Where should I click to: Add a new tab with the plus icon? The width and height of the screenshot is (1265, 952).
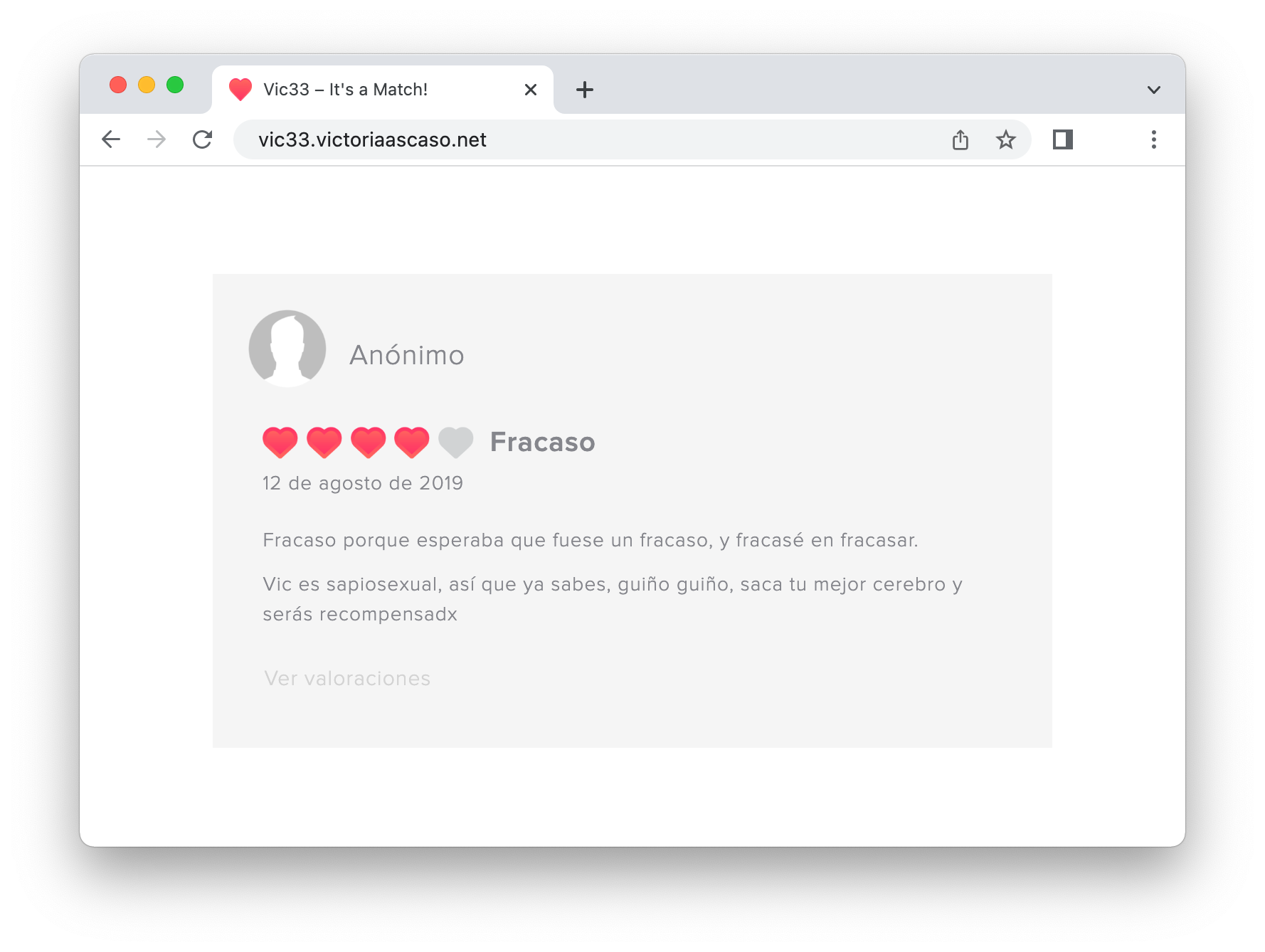[585, 90]
